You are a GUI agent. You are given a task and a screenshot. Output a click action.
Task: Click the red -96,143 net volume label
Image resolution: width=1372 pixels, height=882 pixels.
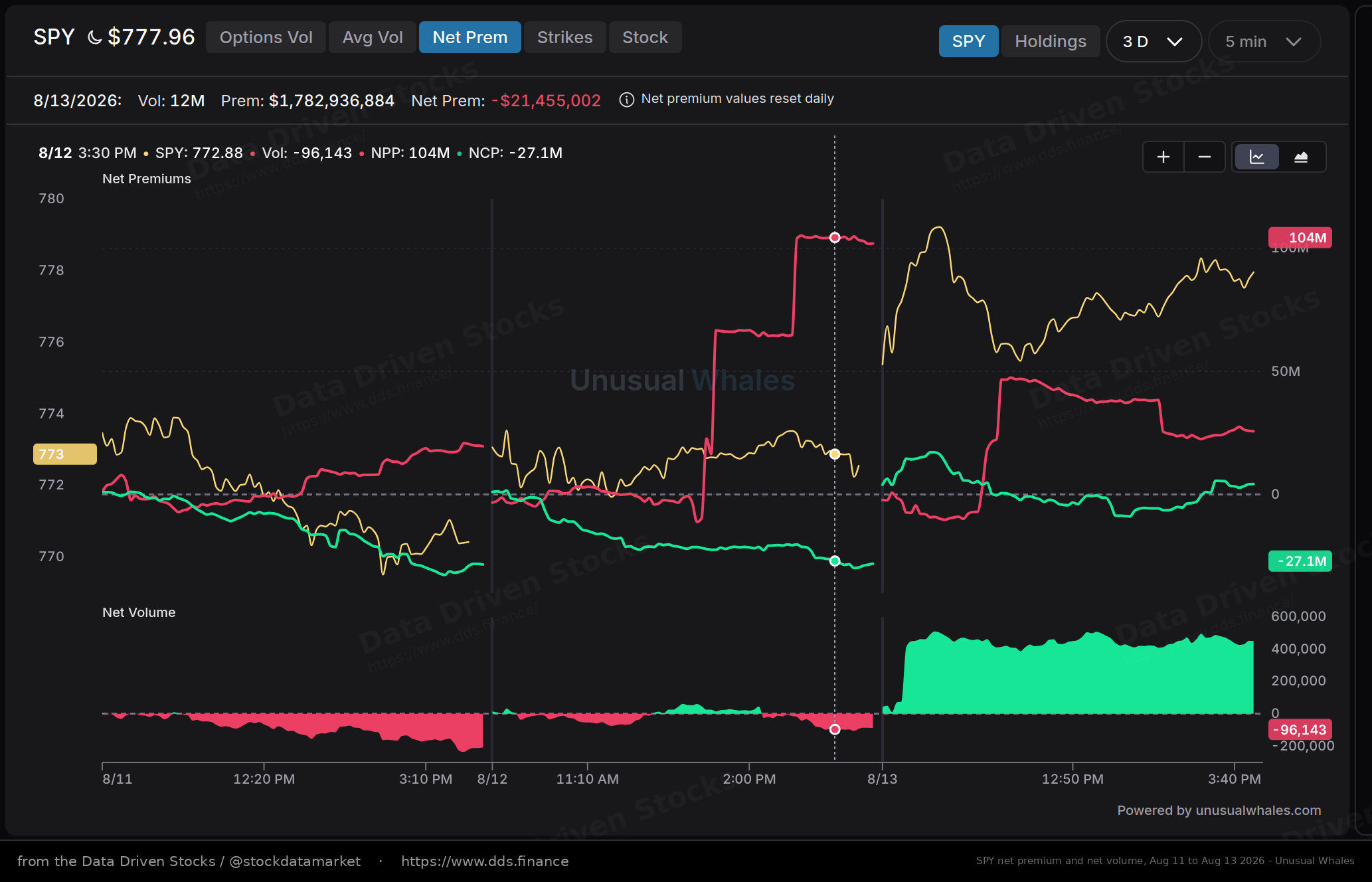tap(1300, 730)
